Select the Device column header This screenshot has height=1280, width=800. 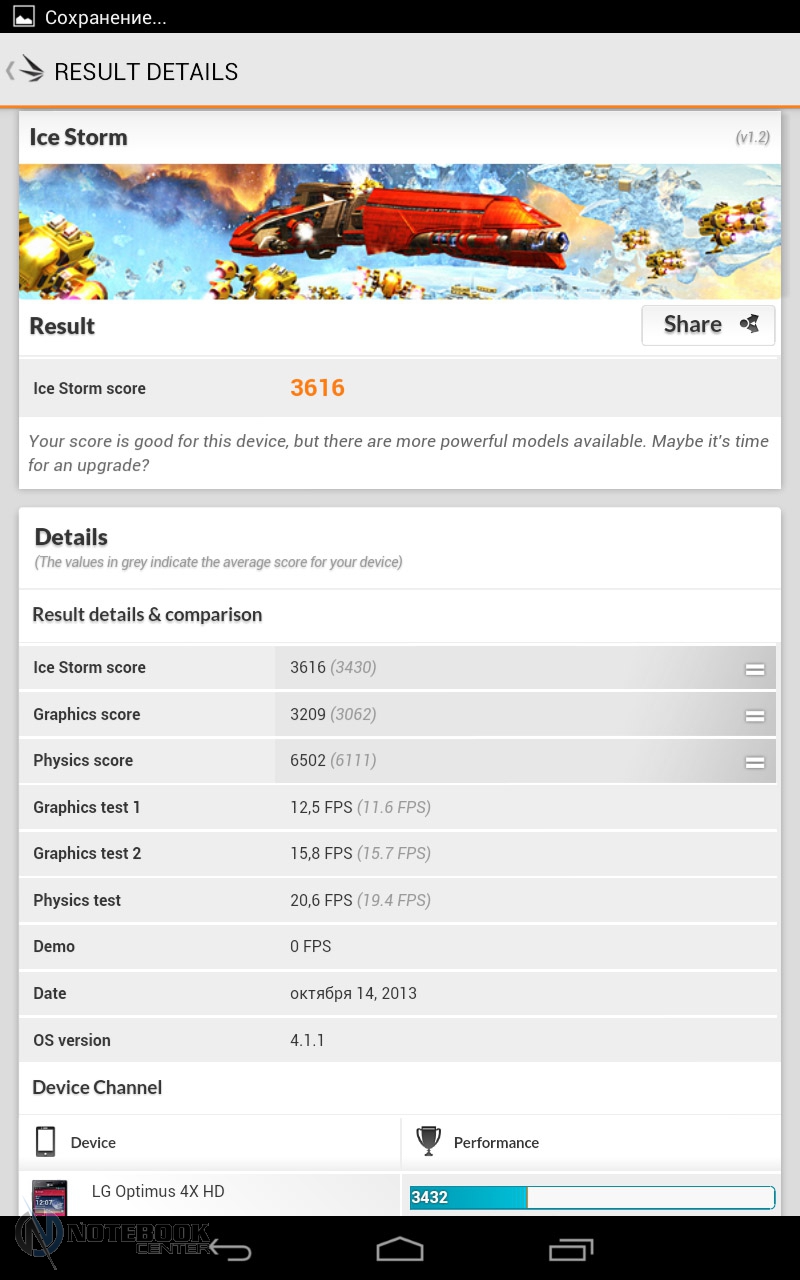(93, 1142)
